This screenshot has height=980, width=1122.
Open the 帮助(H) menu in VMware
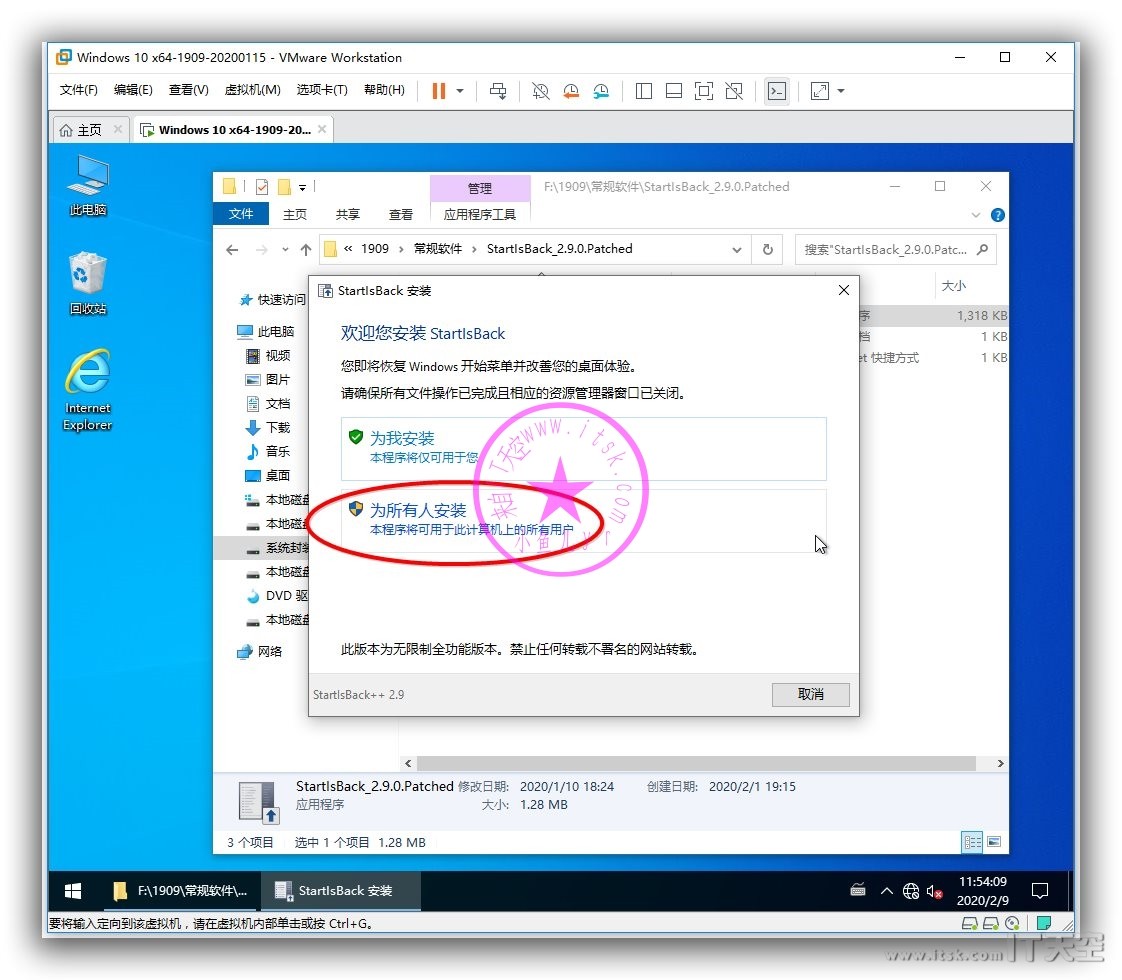[x=384, y=90]
